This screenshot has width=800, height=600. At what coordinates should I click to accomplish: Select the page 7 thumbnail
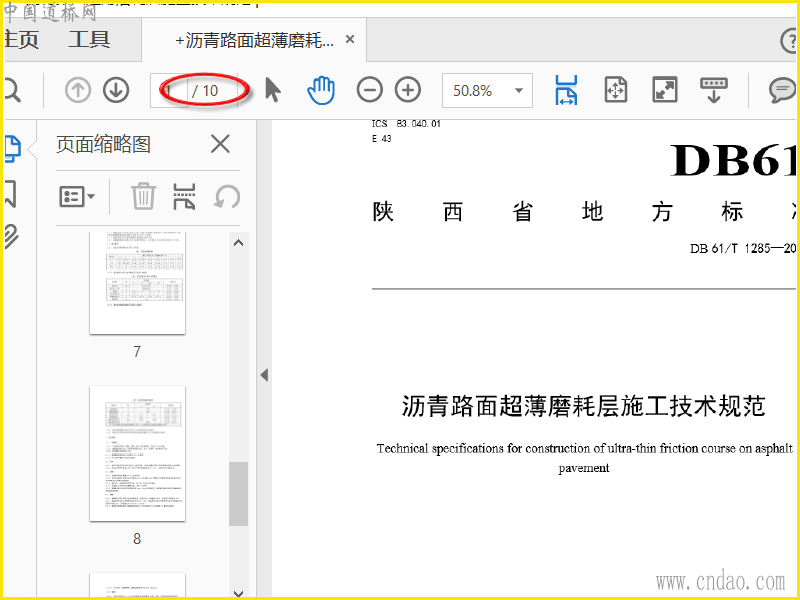[x=137, y=283]
